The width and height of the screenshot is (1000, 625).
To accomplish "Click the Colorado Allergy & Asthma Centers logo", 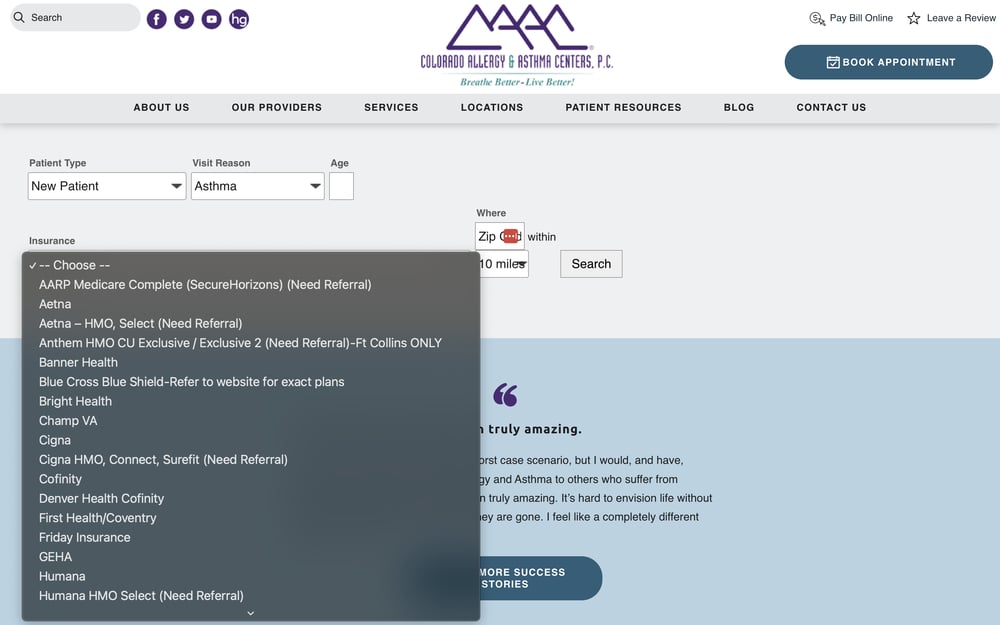I will click(x=517, y=45).
